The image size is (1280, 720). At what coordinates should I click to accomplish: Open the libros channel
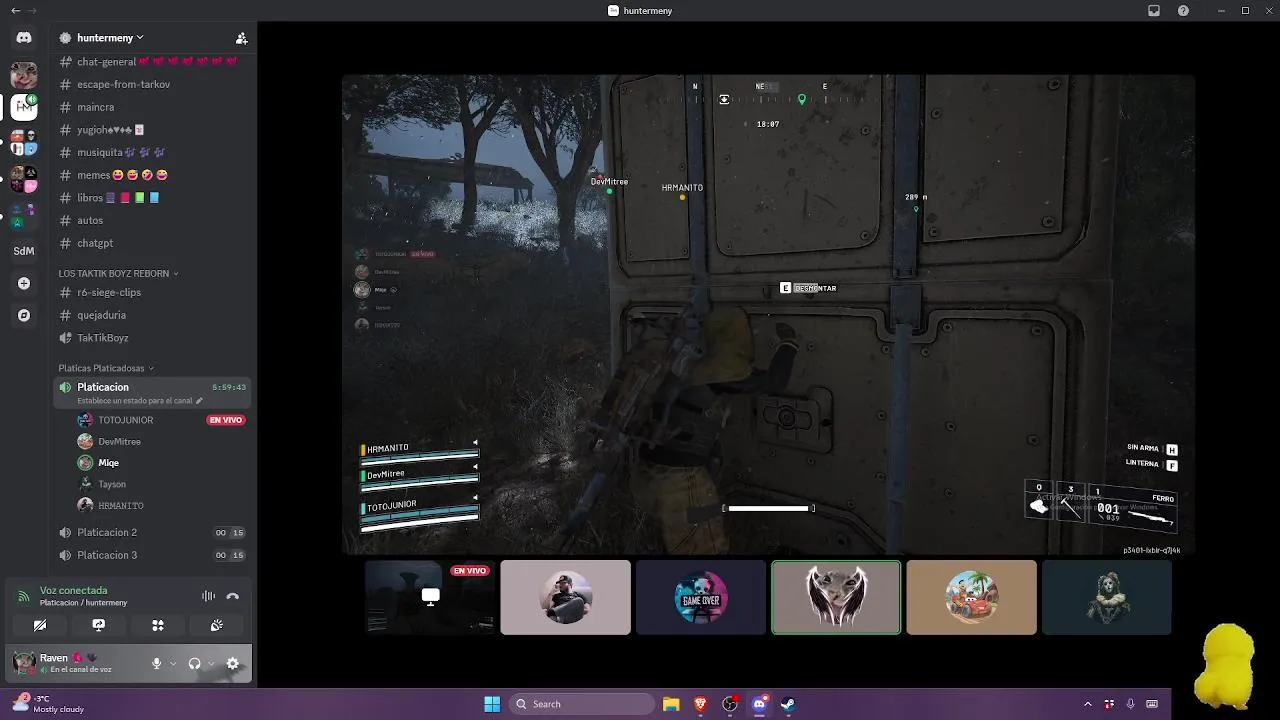pyautogui.click(x=152, y=198)
